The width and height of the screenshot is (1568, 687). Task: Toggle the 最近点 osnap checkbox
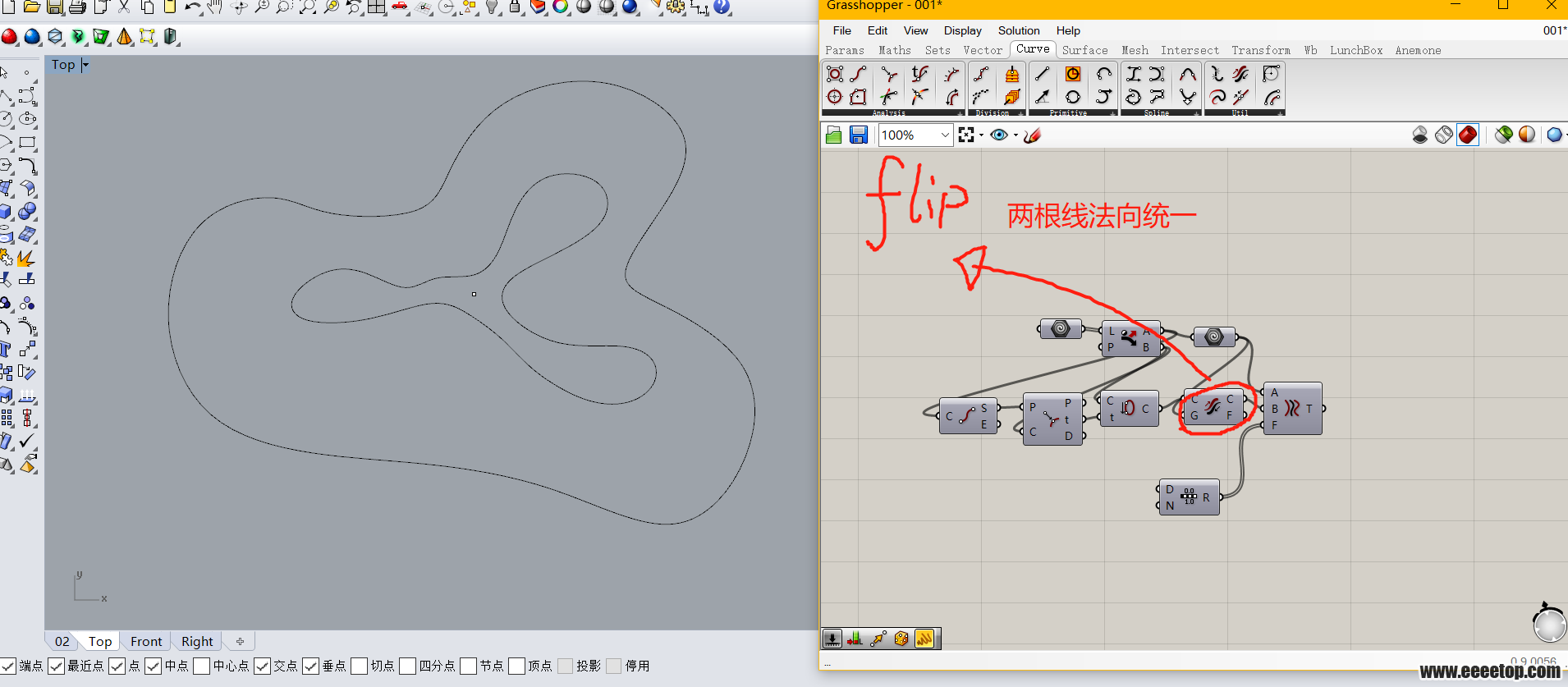[57, 666]
